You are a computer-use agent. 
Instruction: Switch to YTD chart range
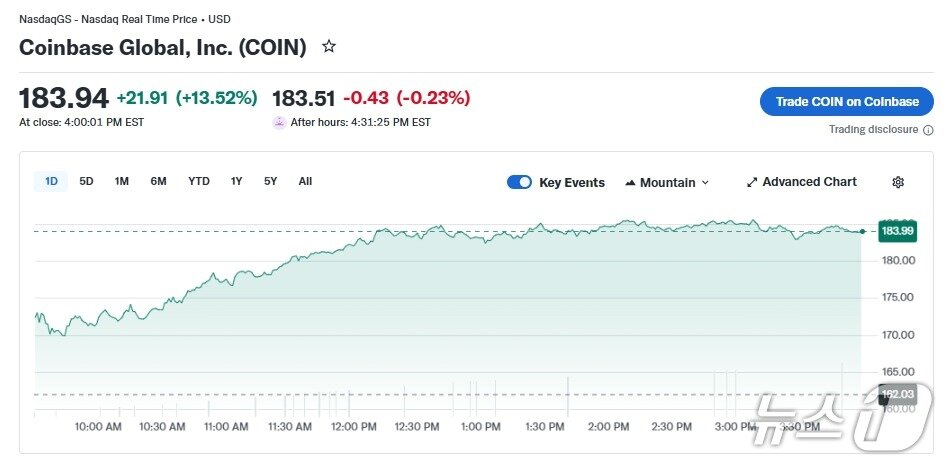tap(199, 181)
